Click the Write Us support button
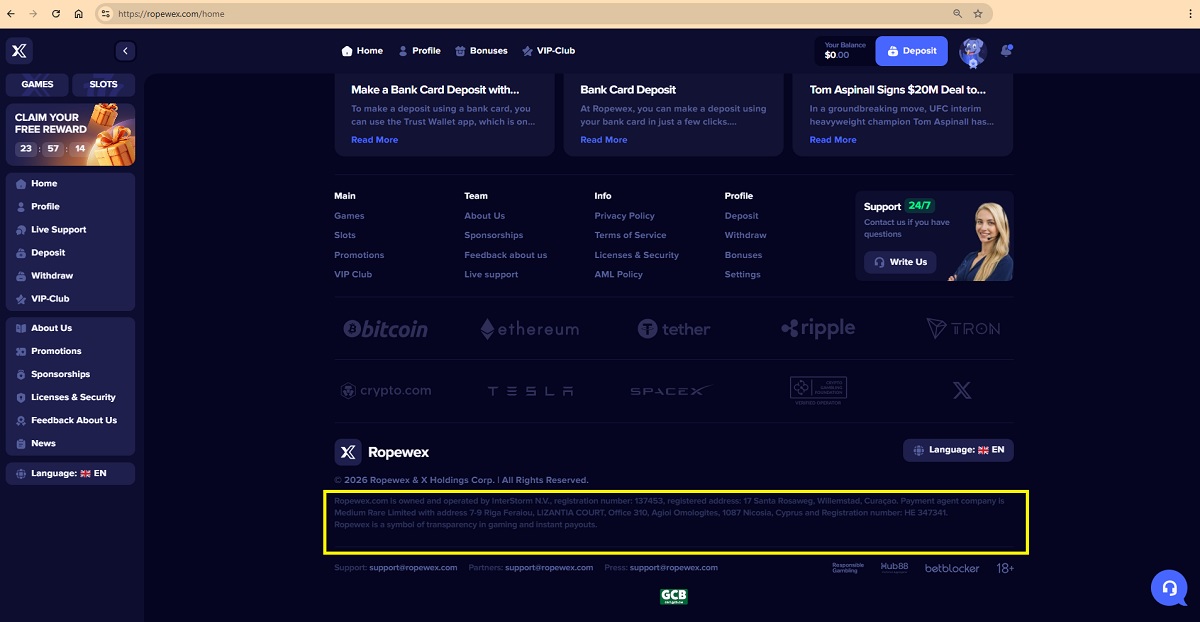 click(x=900, y=262)
